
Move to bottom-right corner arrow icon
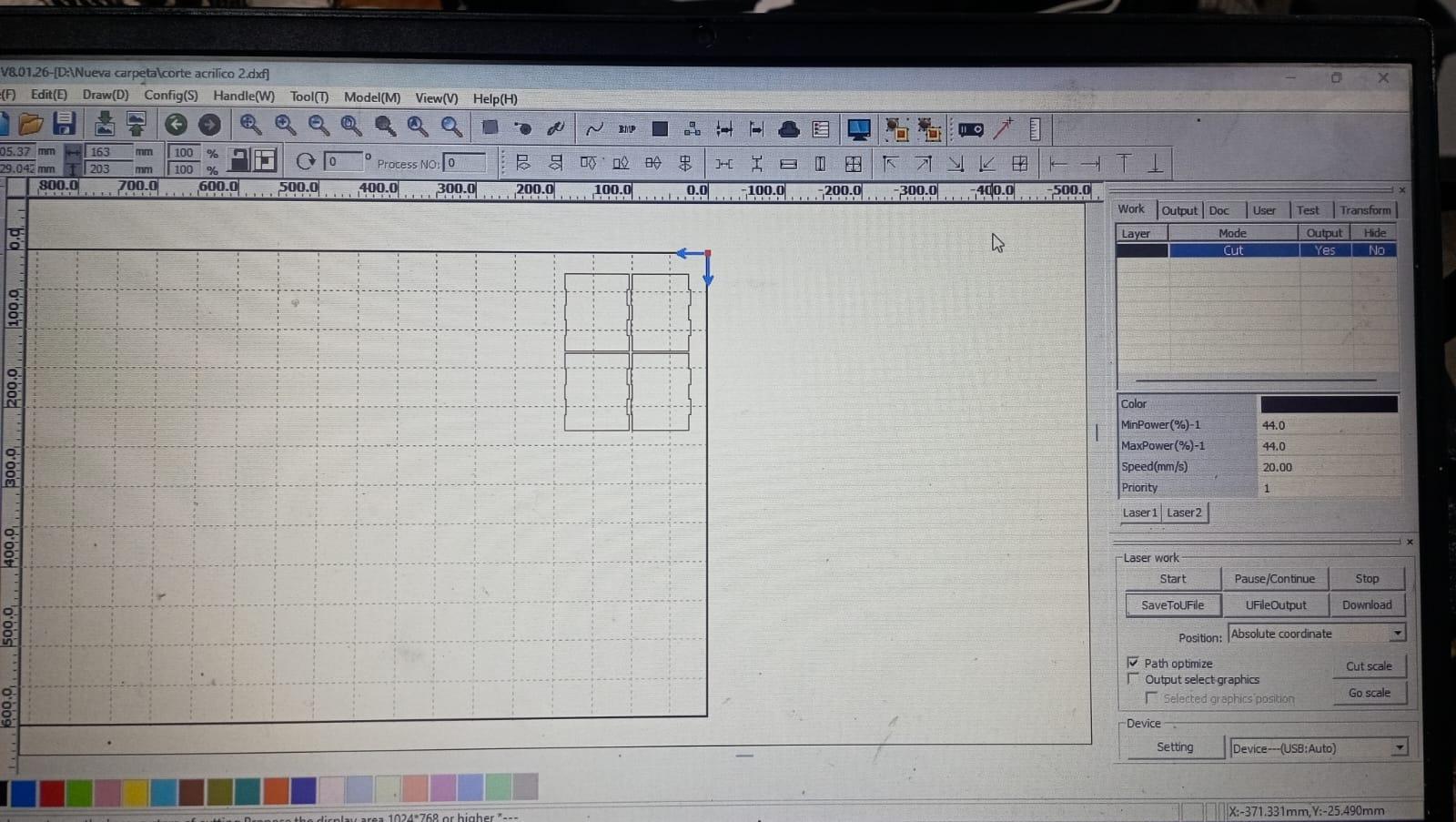[955, 164]
